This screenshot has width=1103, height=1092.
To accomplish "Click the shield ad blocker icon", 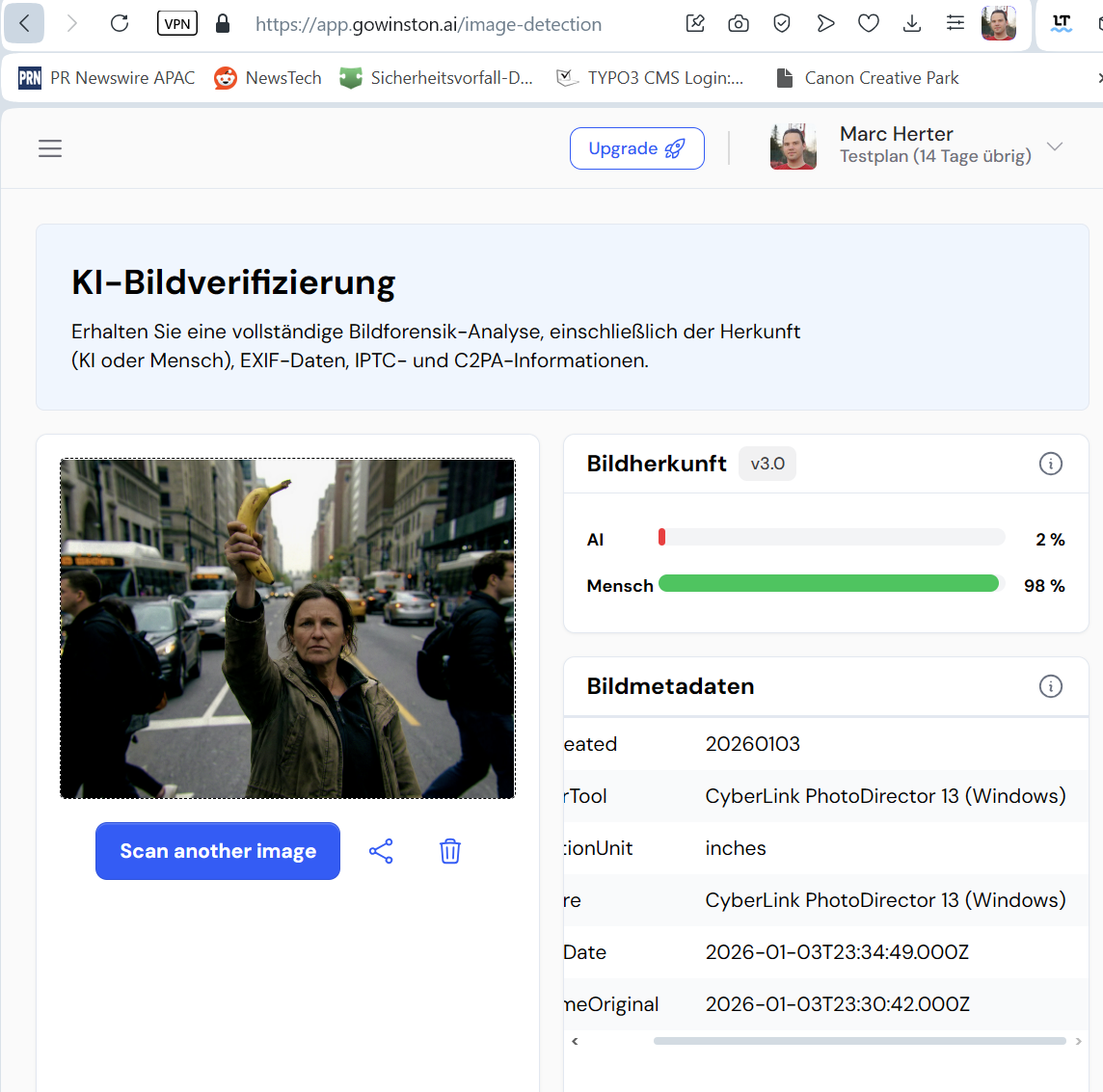I will pyautogui.click(x=782, y=24).
